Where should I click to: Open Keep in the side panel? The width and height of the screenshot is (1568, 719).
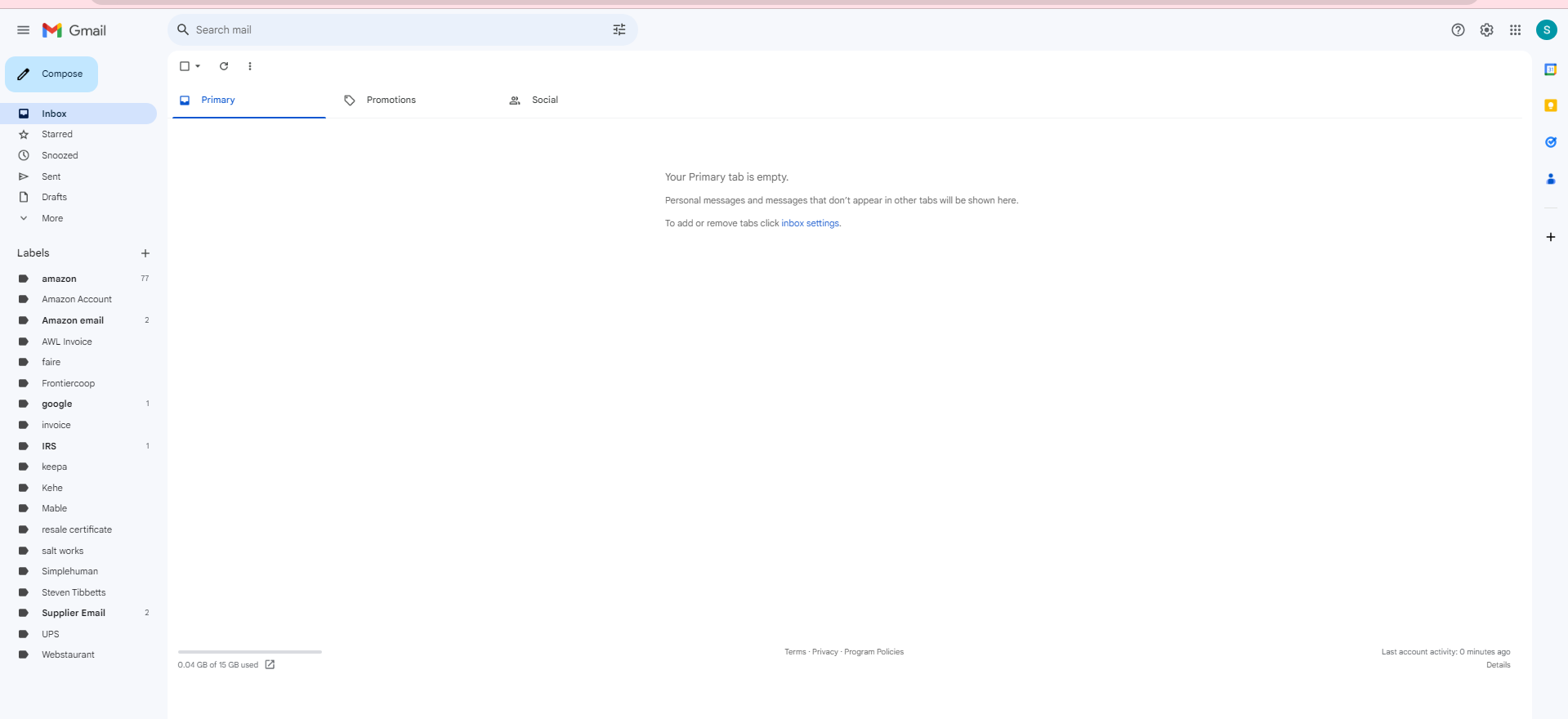tap(1550, 106)
